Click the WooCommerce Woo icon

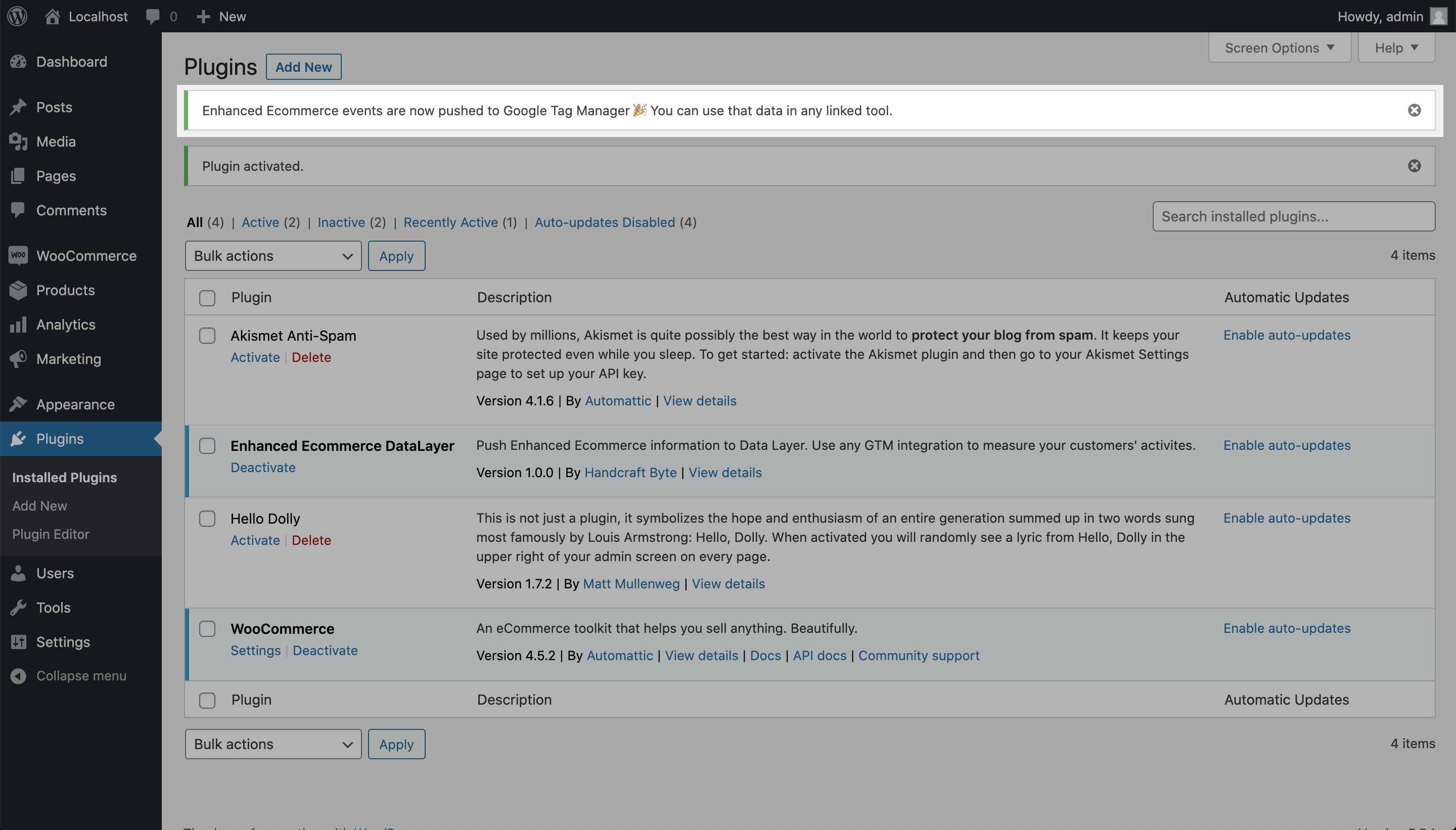coord(18,255)
